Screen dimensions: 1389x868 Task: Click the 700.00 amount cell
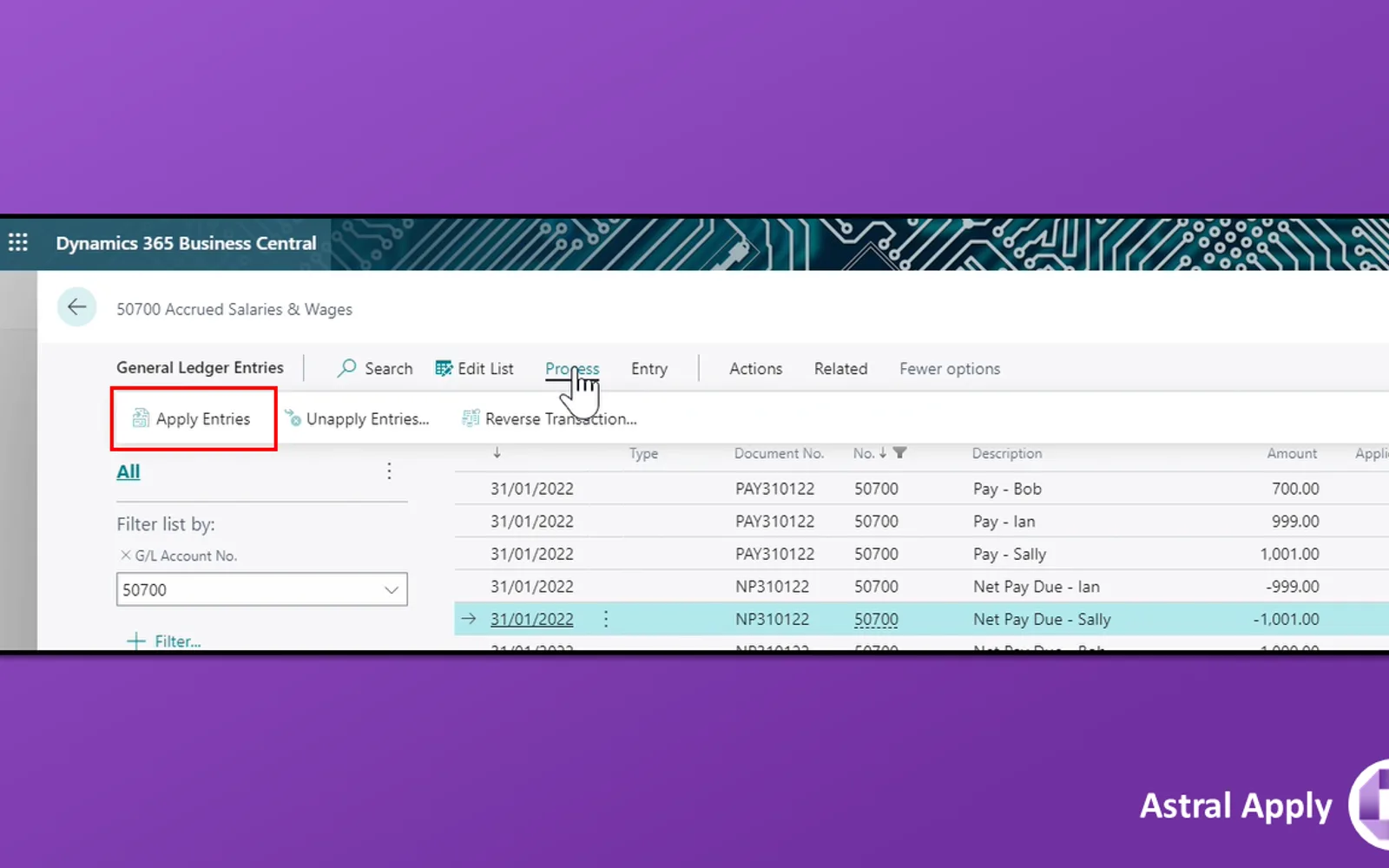click(1295, 489)
